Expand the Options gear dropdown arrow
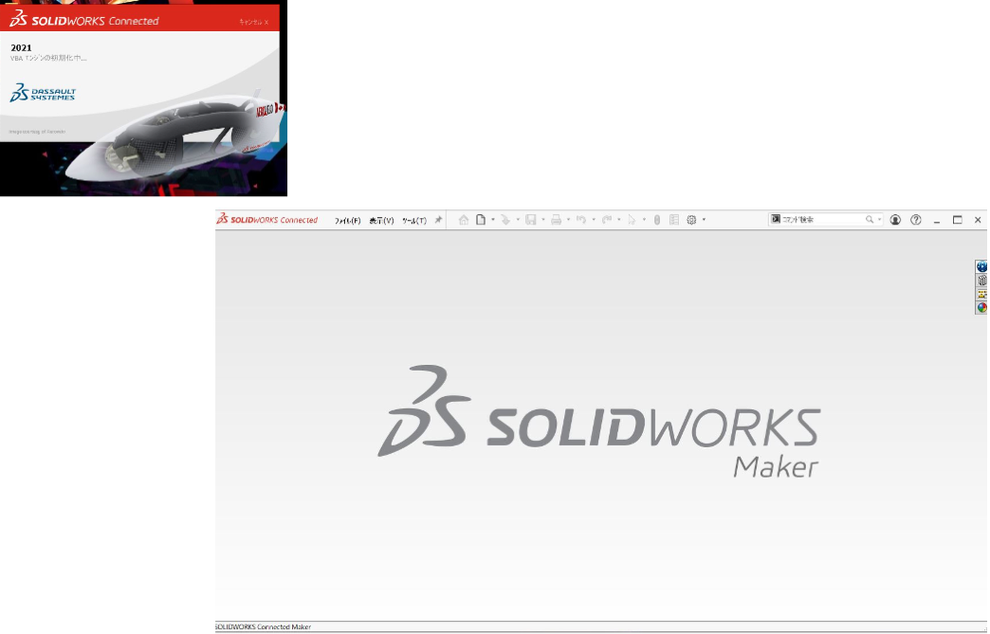Image resolution: width=990 pixels, height=634 pixels. click(704, 220)
